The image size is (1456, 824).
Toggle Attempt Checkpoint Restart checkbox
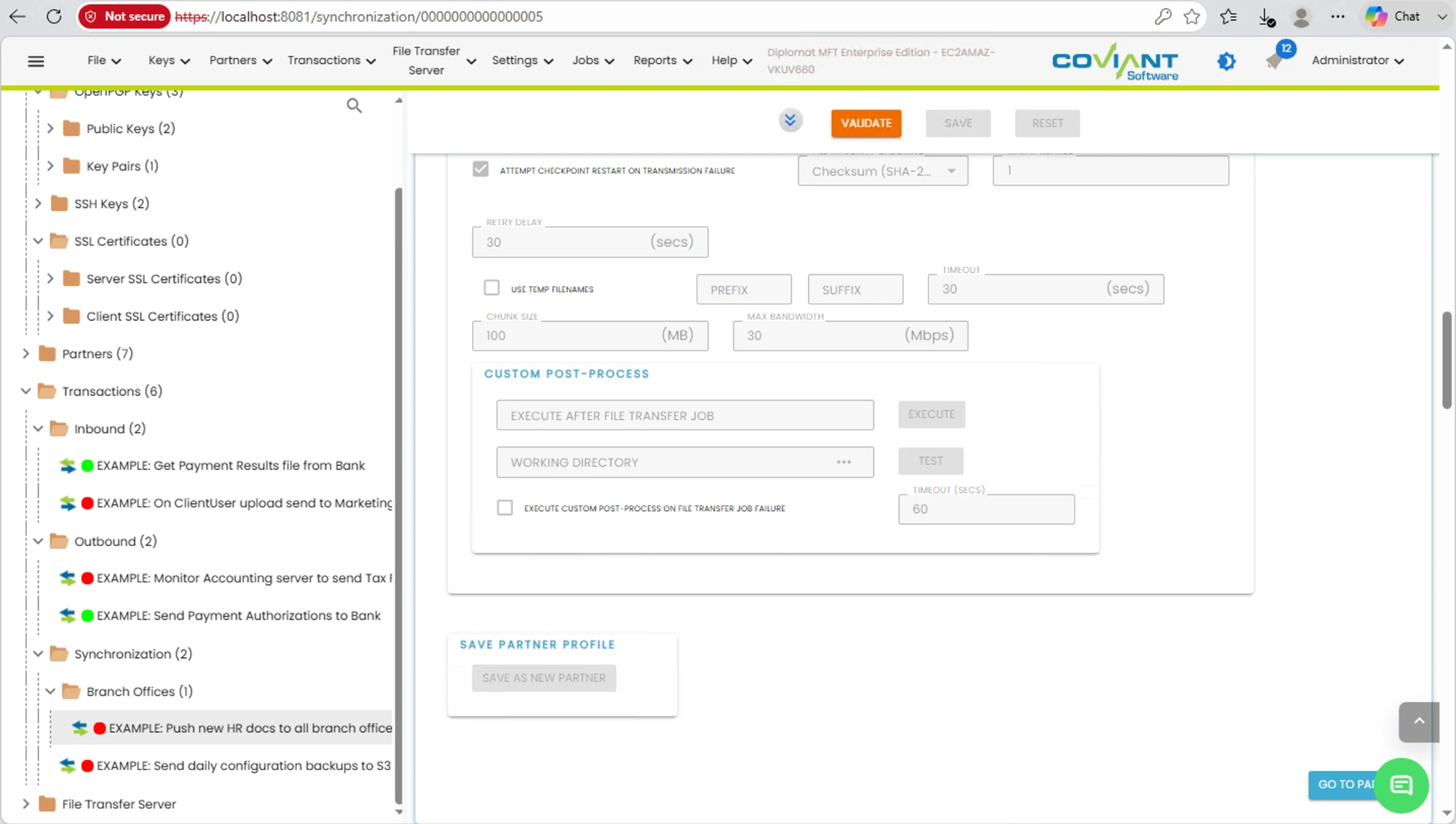[x=480, y=170]
